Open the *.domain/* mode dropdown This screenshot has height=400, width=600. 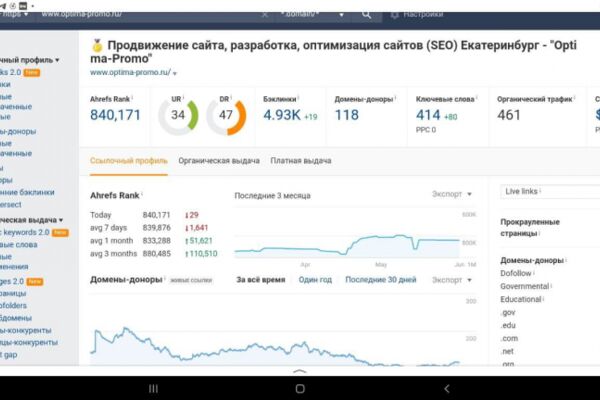click(x=312, y=15)
